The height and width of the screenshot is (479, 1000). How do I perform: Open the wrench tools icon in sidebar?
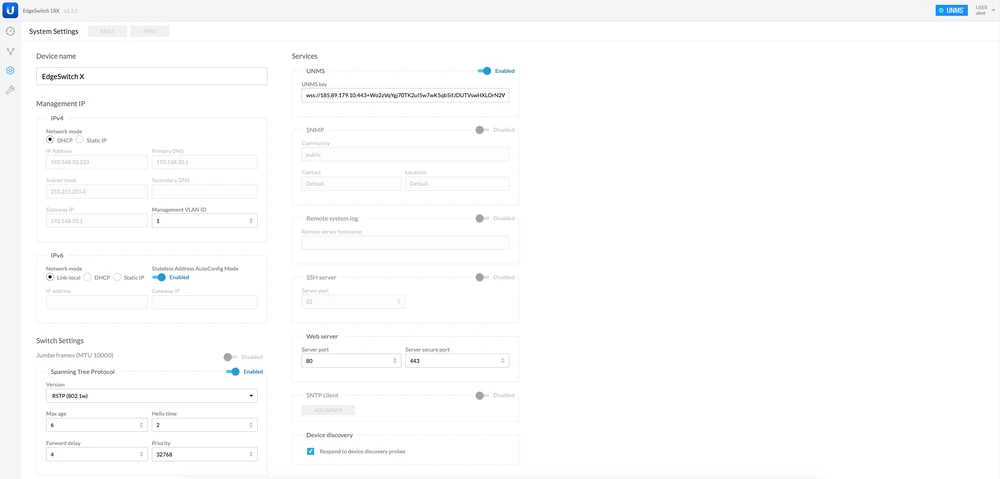[10, 91]
